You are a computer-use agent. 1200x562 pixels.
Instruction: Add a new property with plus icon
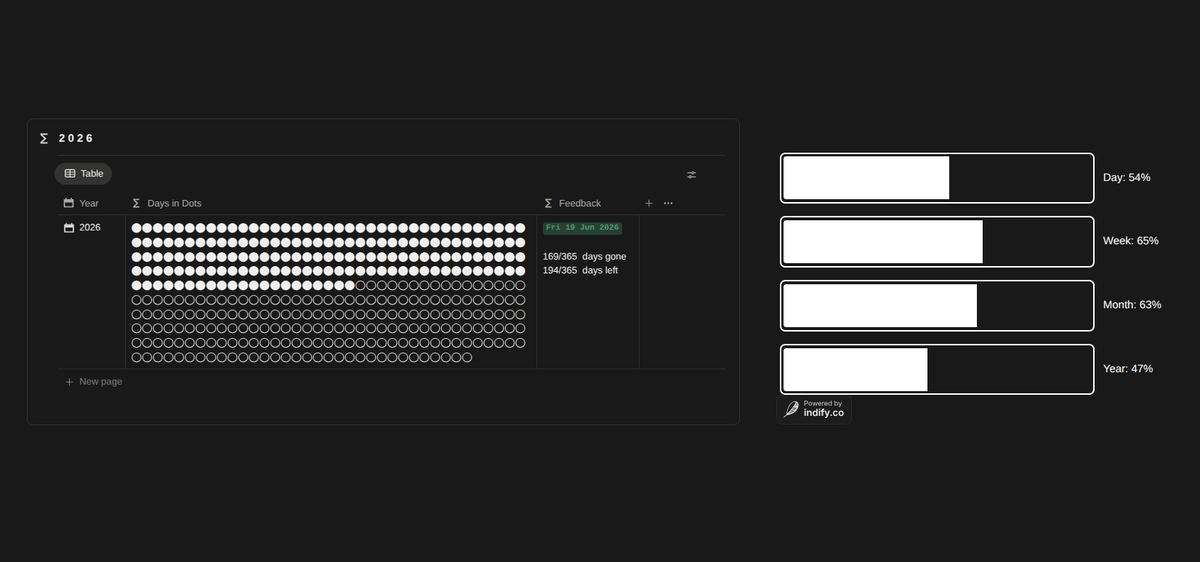(x=648, y=203)
